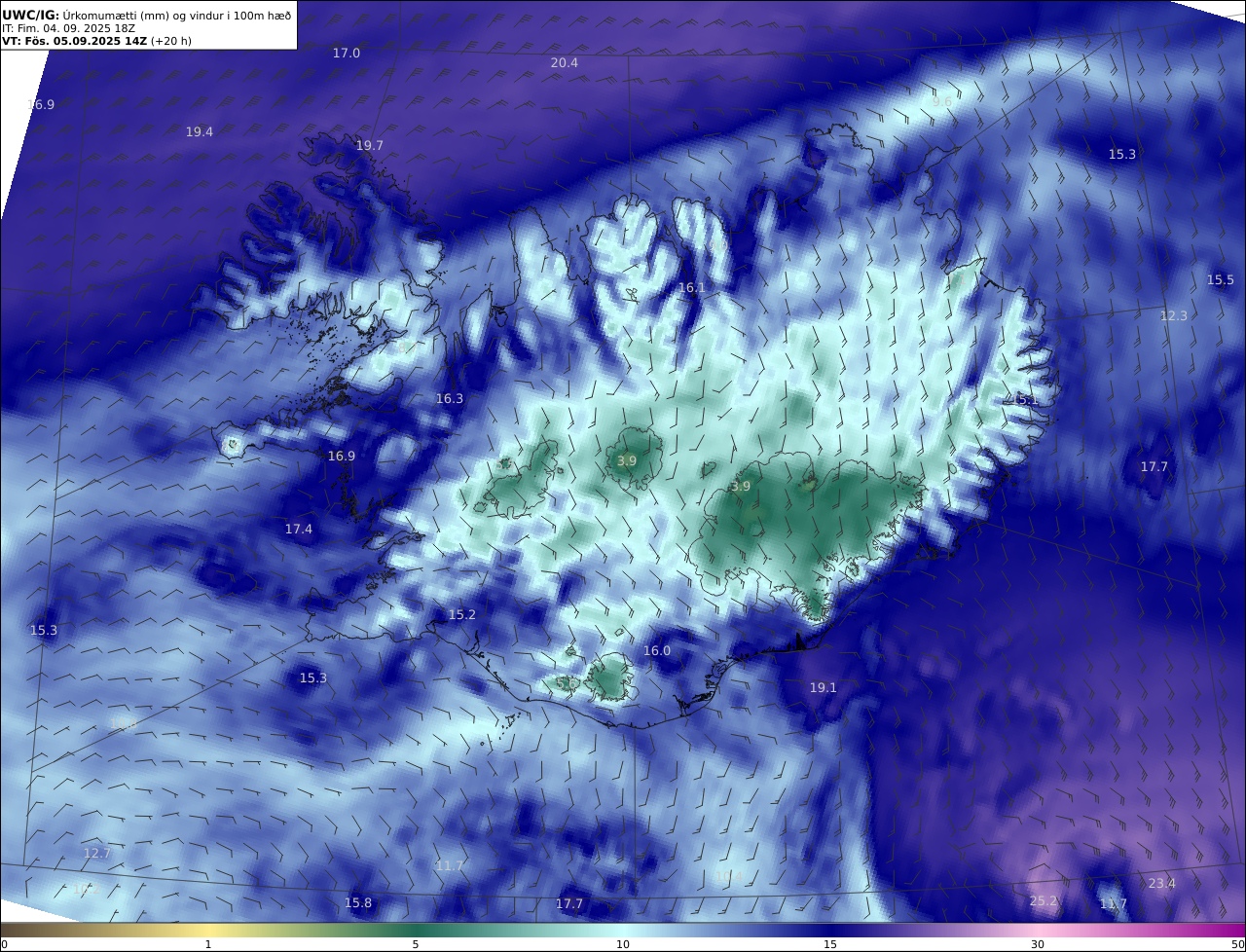Click the 9.6 value label
The width and height of the screenshot is (1246, 952).
942,101
